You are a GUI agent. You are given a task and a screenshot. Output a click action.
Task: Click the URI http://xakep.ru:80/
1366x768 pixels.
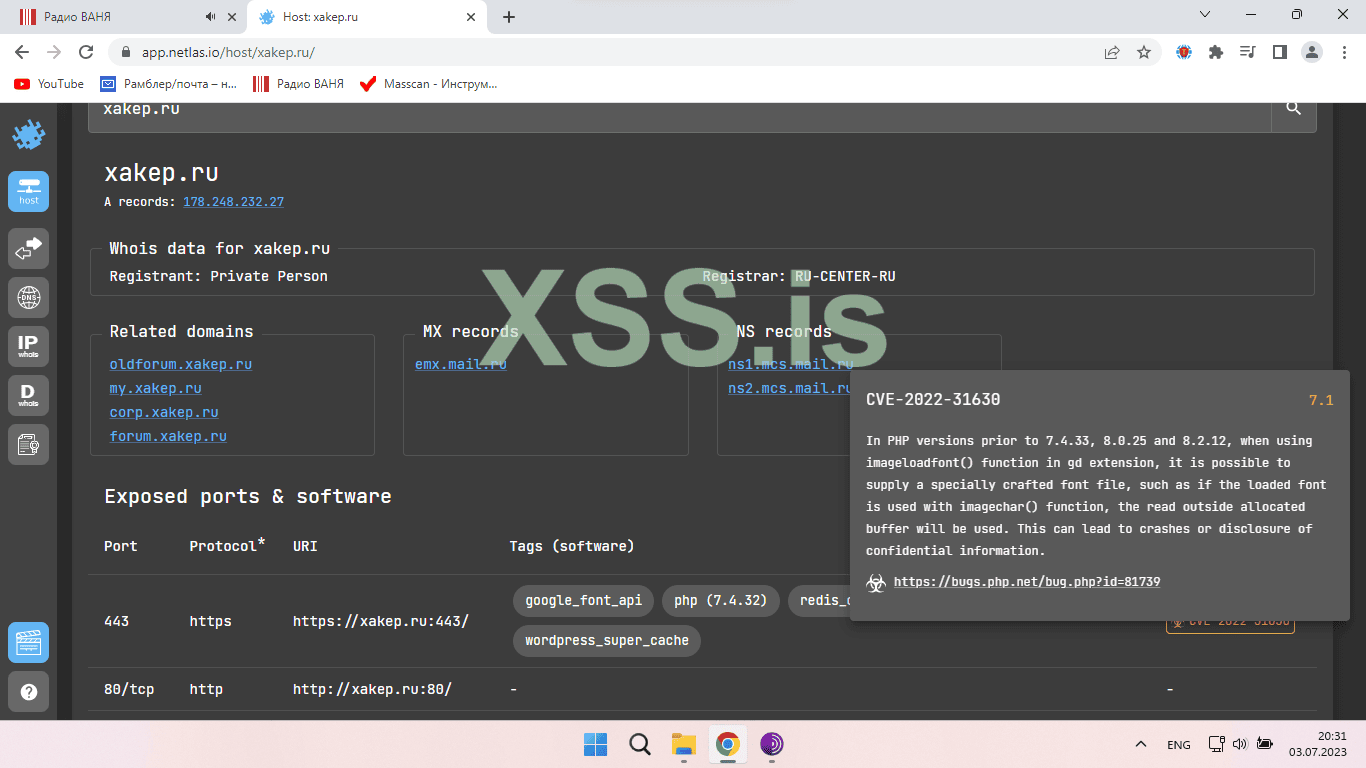[372, 689]
